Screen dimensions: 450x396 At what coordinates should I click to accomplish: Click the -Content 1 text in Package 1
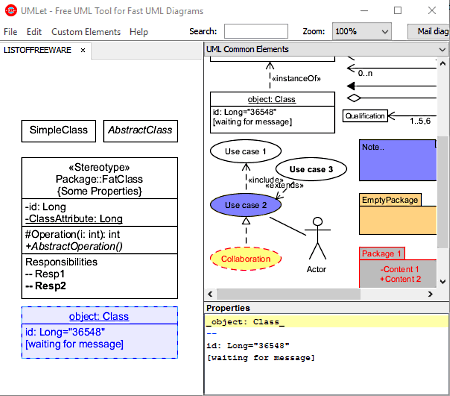coord(400,269)
